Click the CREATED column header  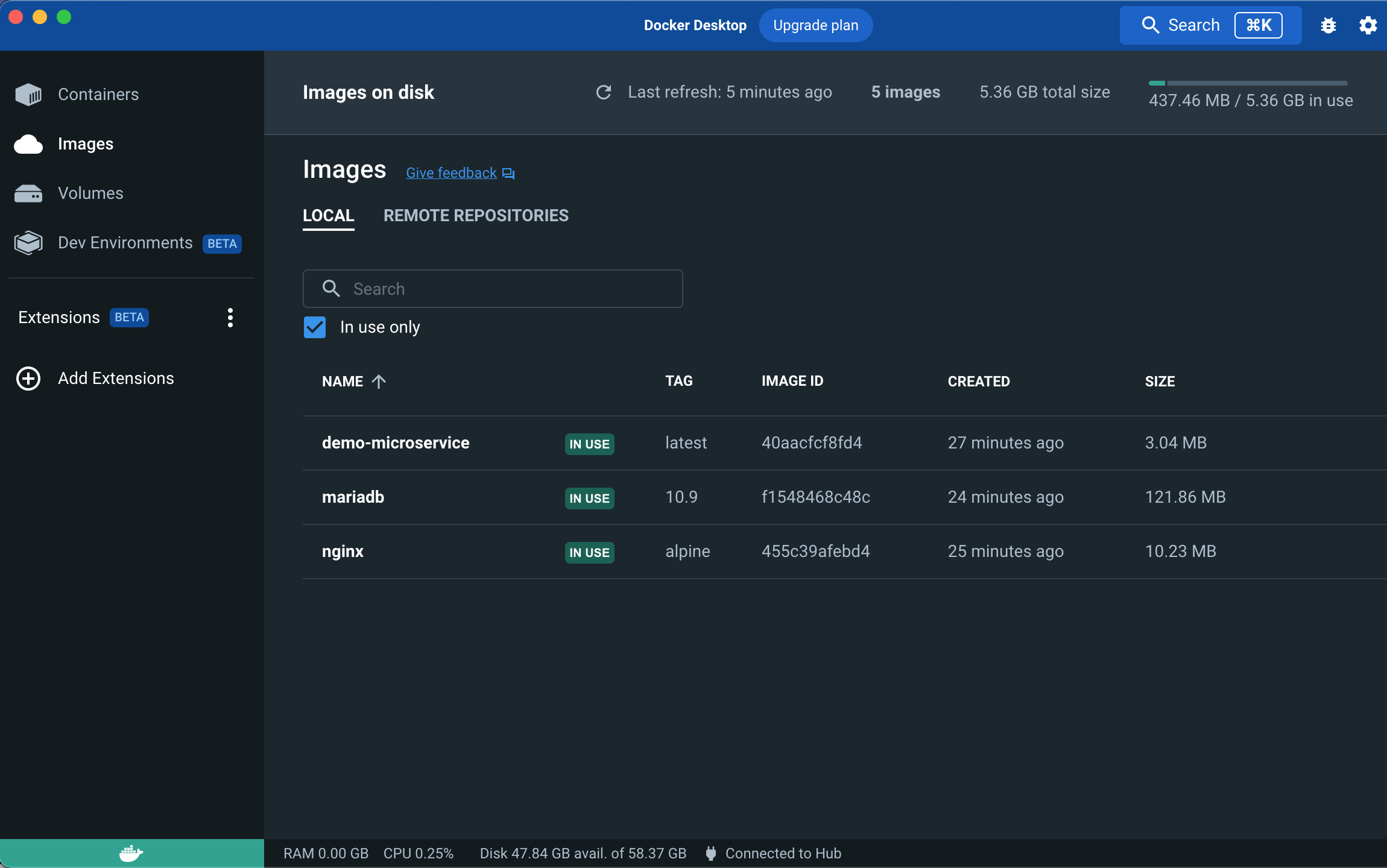[x=979, y=382]
